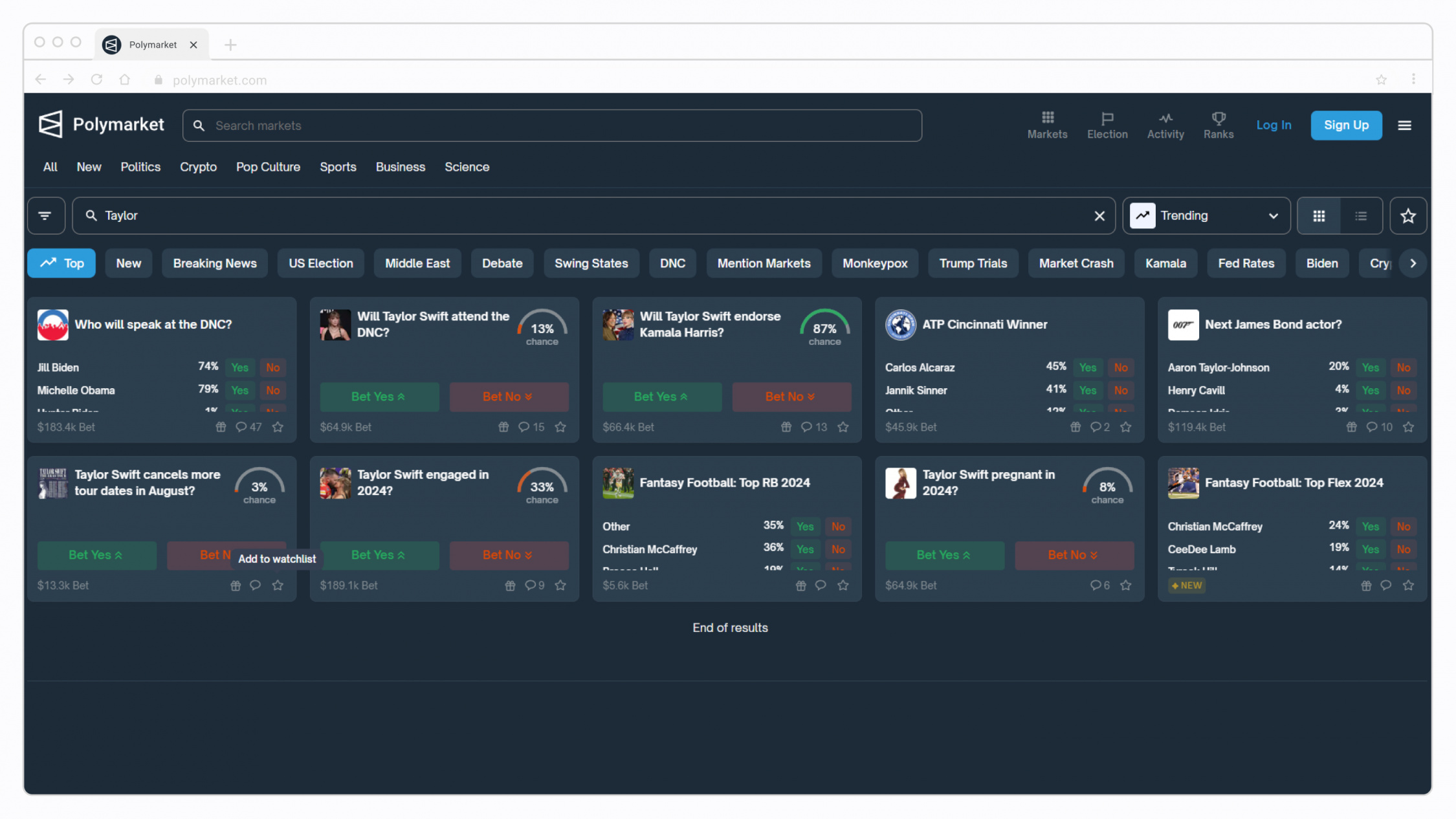Image resolution: width=1456 pixels, height=819 pixels.
Task: Select the Swing States chip
Action: click(591, 263)
